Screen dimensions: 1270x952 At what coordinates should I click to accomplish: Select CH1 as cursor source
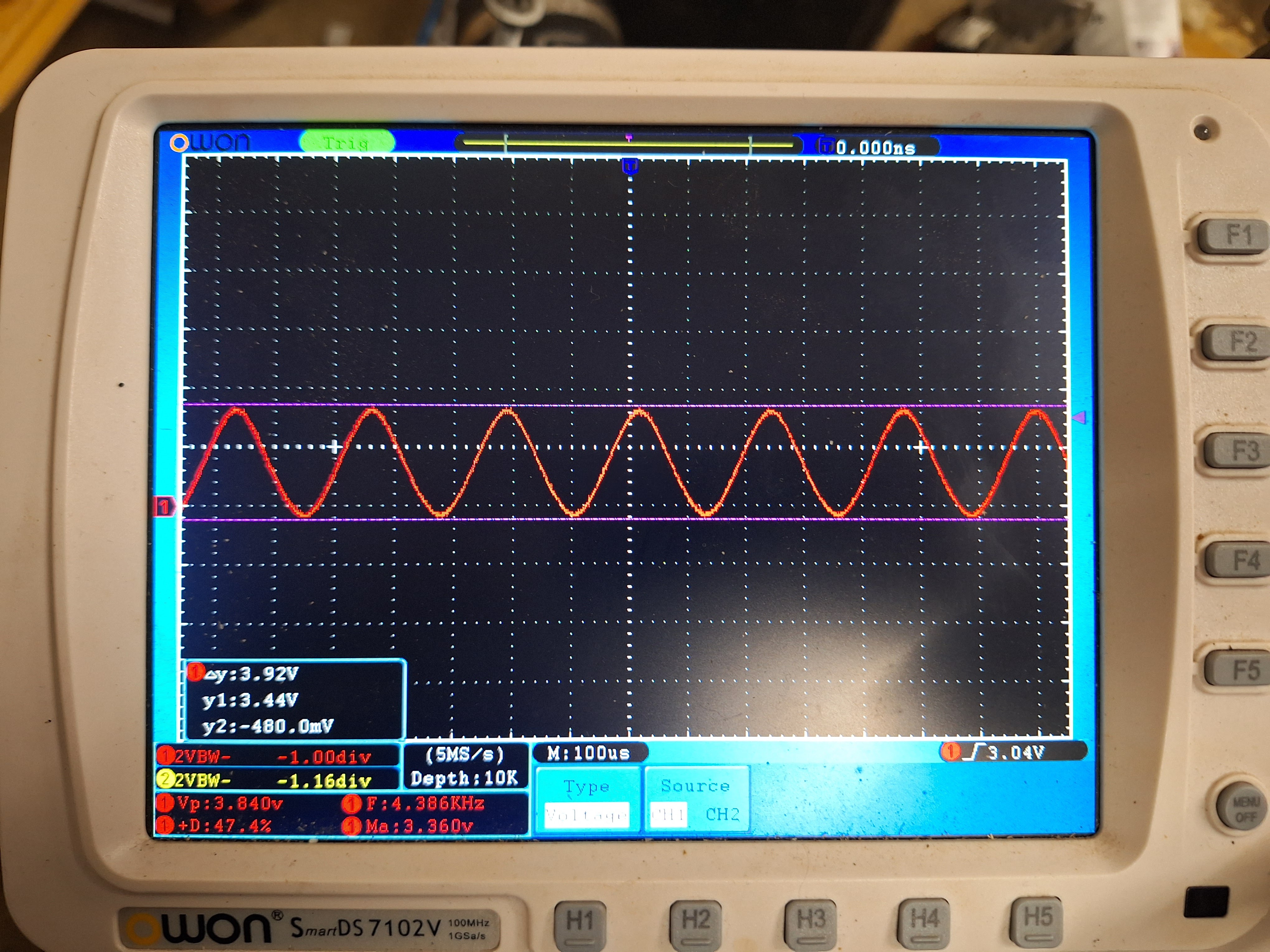point(668,814)
